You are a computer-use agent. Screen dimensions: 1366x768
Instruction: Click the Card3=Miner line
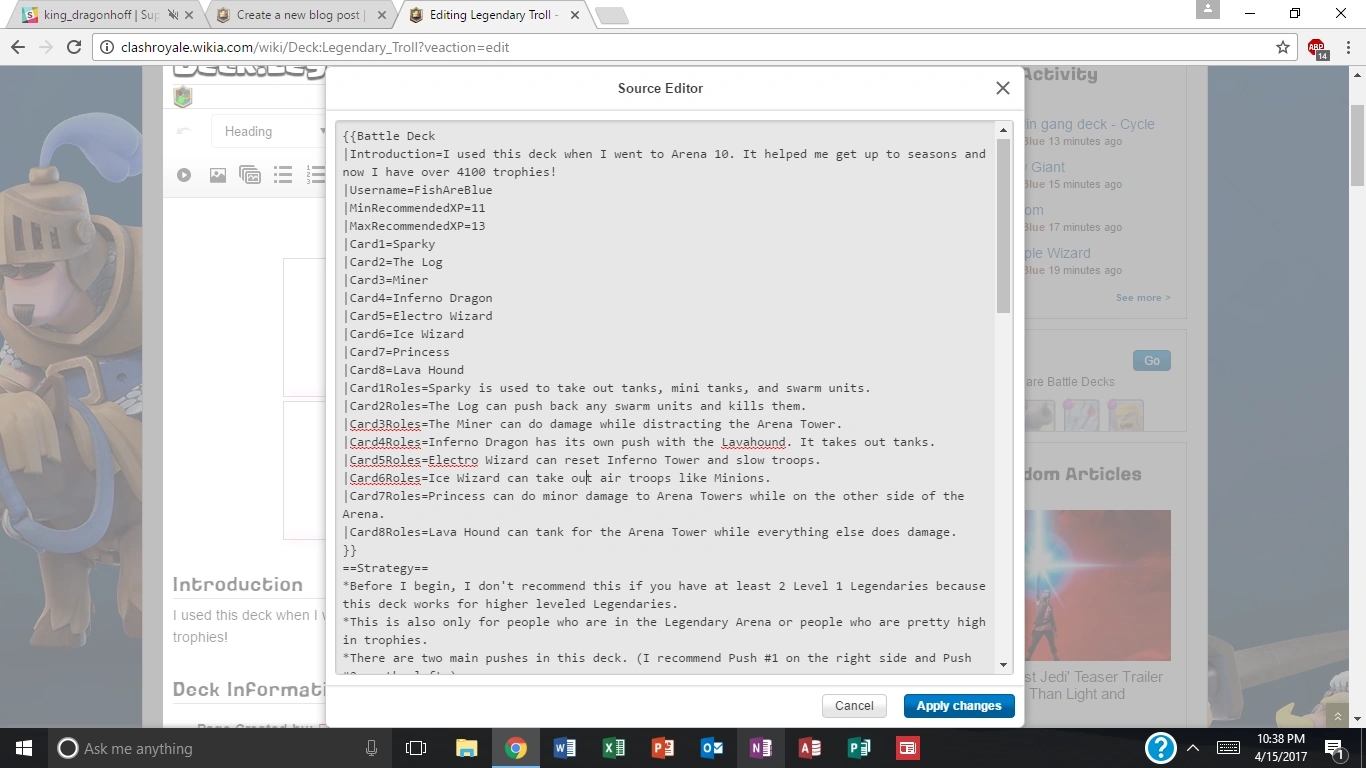tap(385, 280)
